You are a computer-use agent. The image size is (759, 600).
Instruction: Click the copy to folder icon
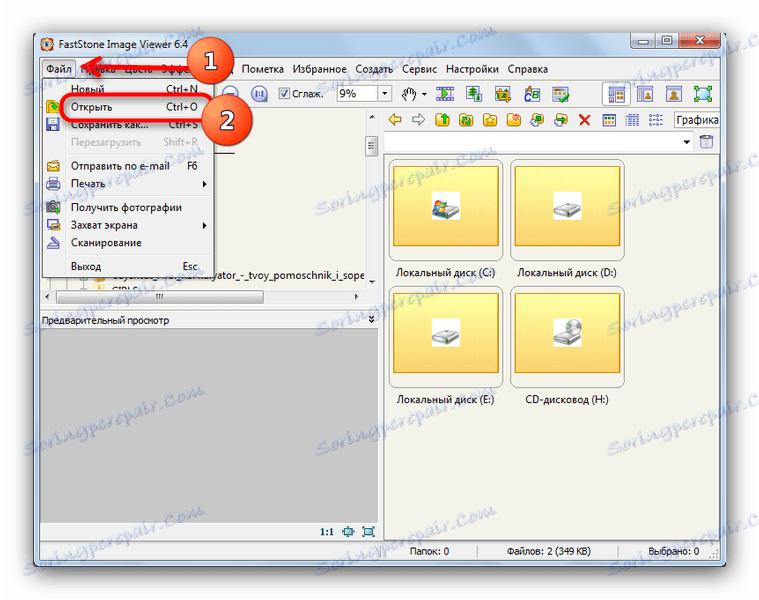537,120
